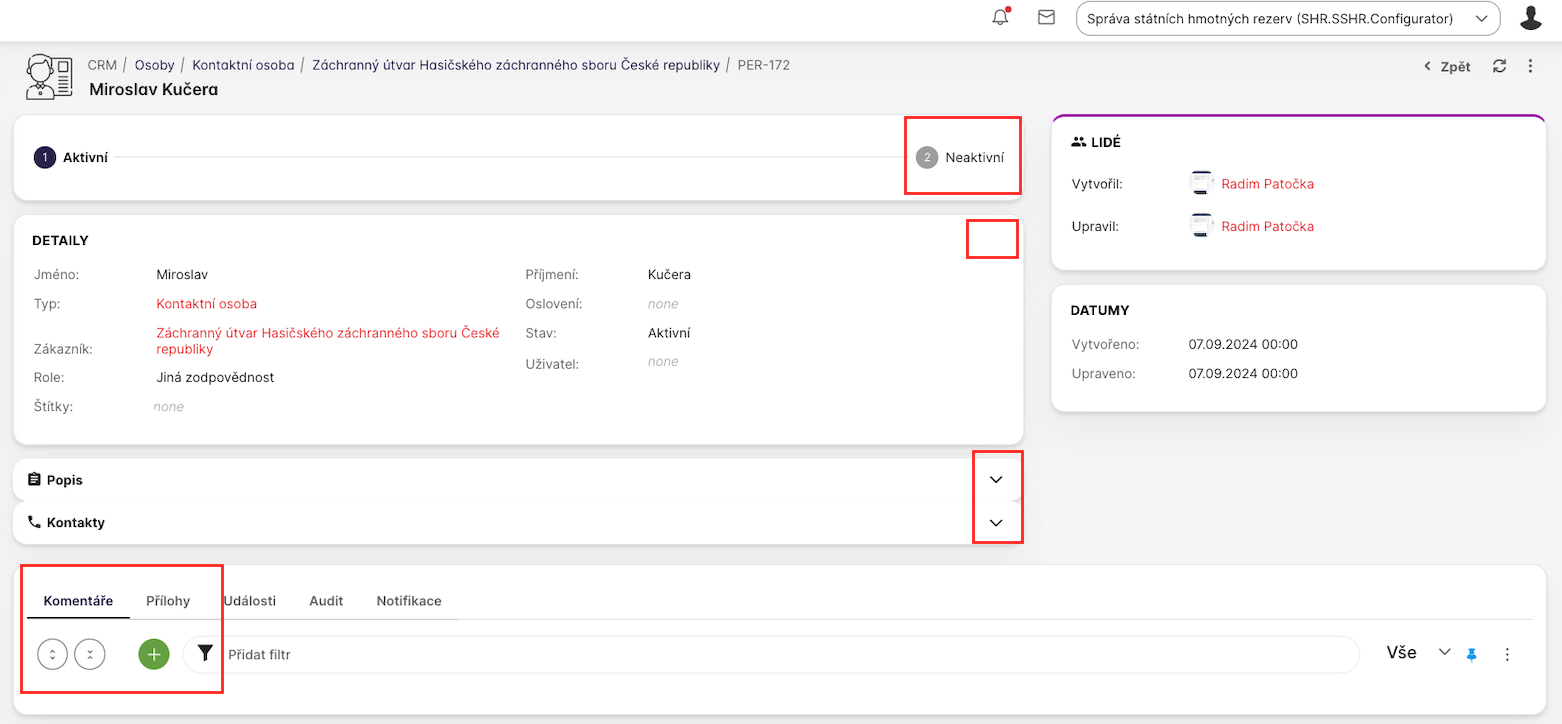Viewport: 1562px width, 724px height.
Task: Open the comments section three-dot menu
Action: (x=1508, y=654)
